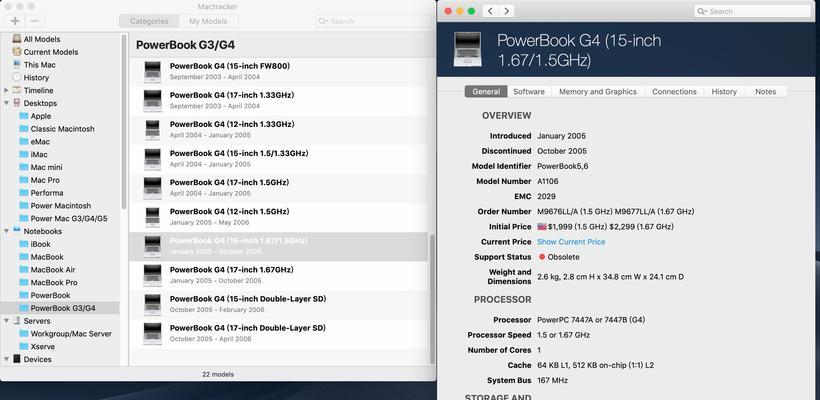Open search options dropdown in detail window
Image resolution: width=820 pixels, height=400 pixels.
pos(702,11)
